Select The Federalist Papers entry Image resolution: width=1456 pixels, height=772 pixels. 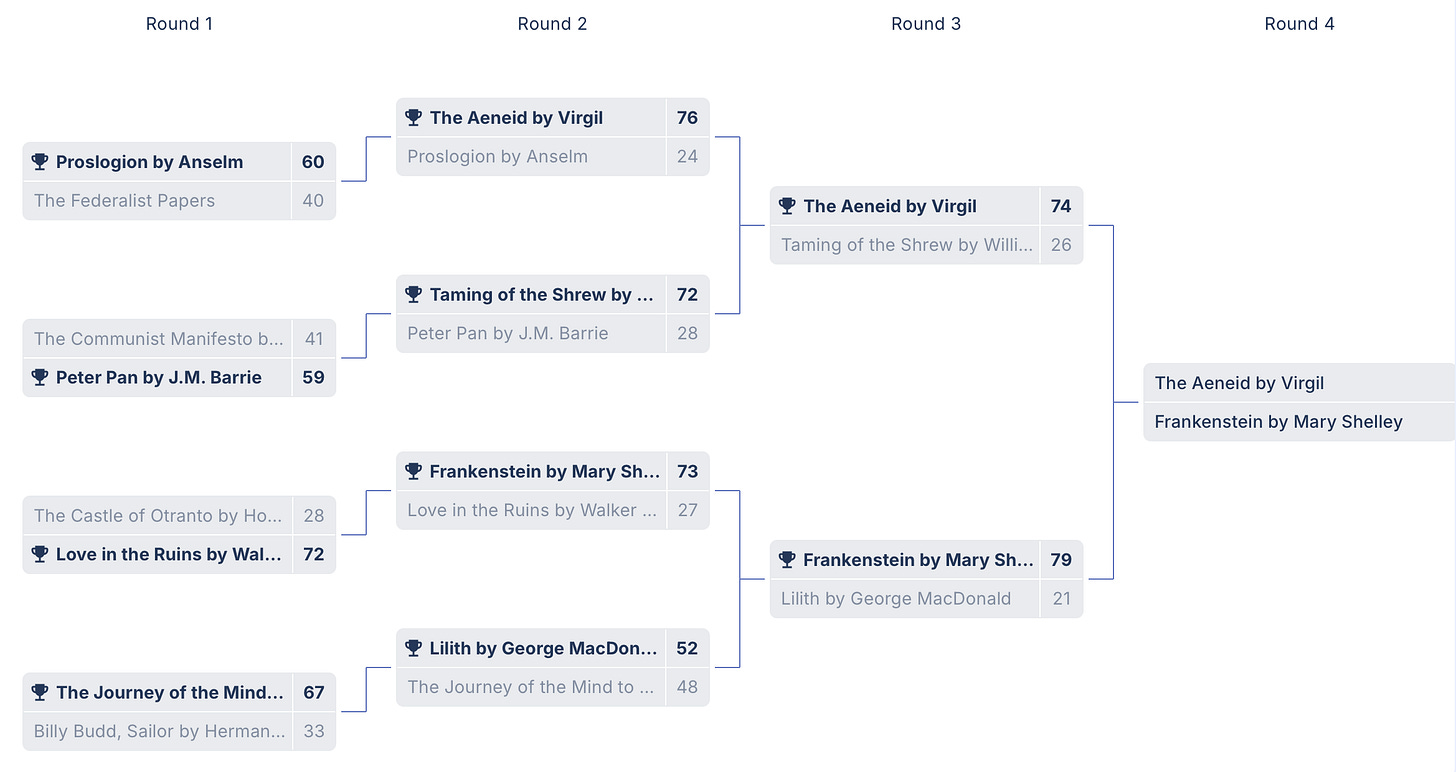pos(179,201)
